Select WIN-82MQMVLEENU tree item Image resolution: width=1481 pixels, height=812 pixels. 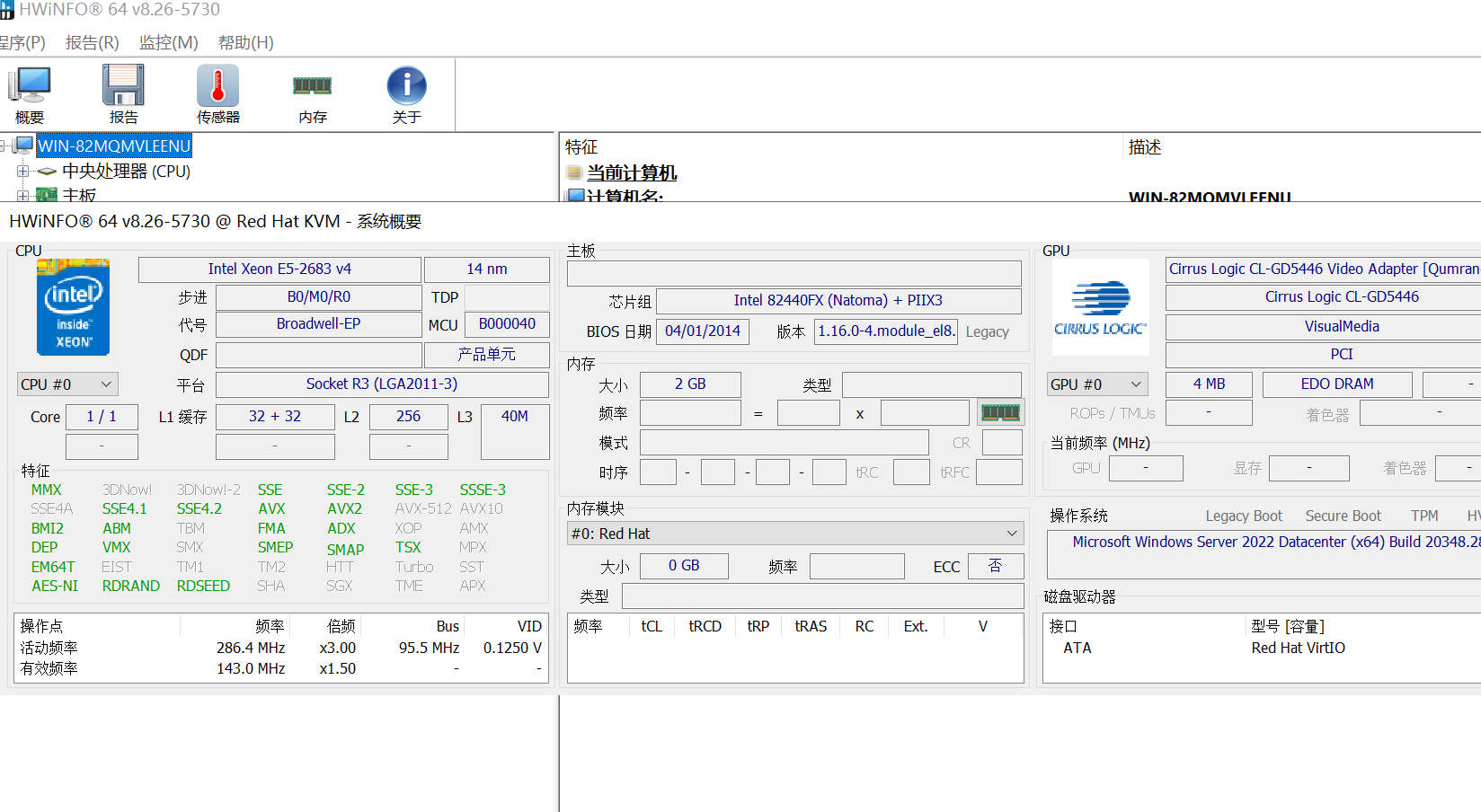(114, 146)
